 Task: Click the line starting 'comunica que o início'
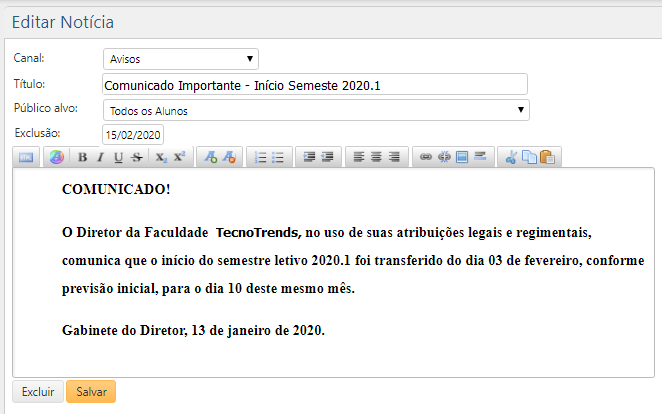(x=353, y=261)
